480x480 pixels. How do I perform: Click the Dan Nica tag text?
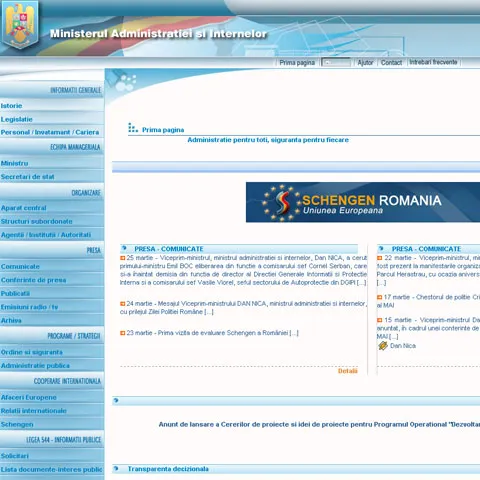[403, 346]
